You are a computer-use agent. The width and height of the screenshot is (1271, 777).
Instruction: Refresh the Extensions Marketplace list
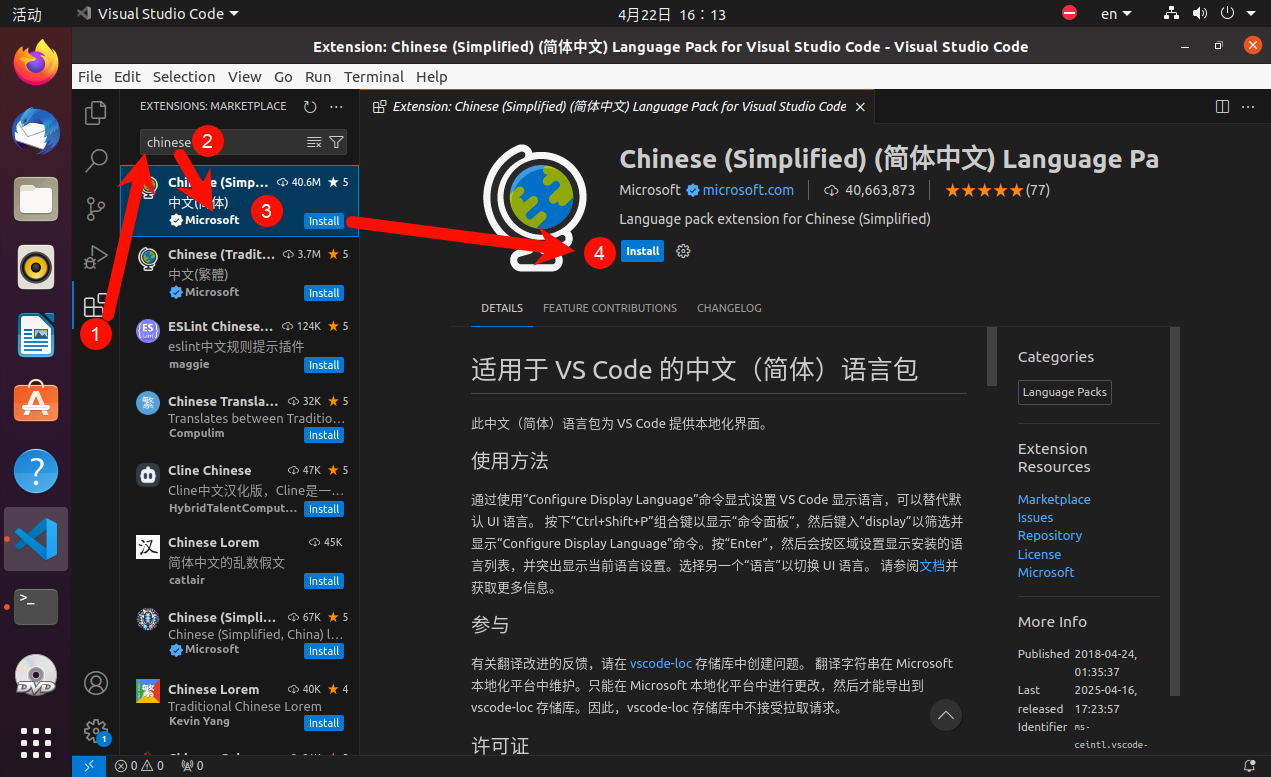(x=310, y=106)
